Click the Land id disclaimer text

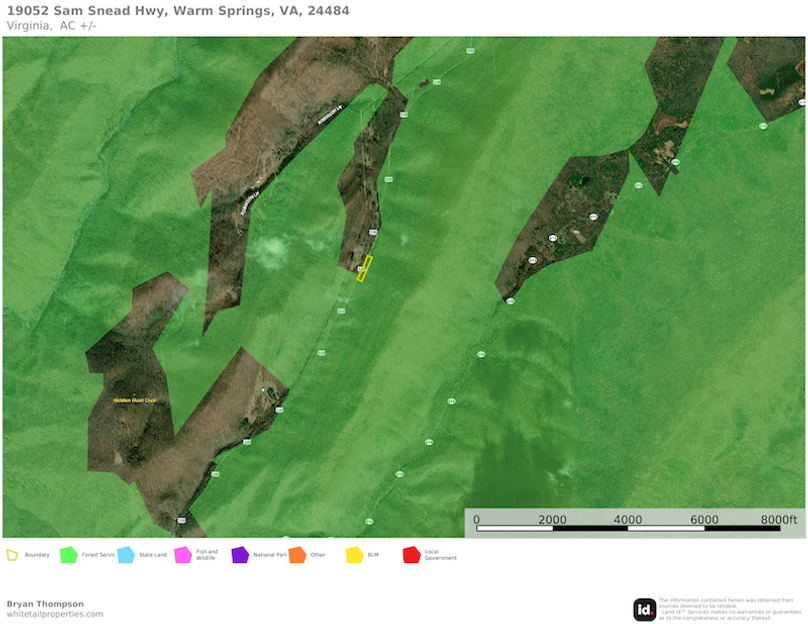click(729, 609)
